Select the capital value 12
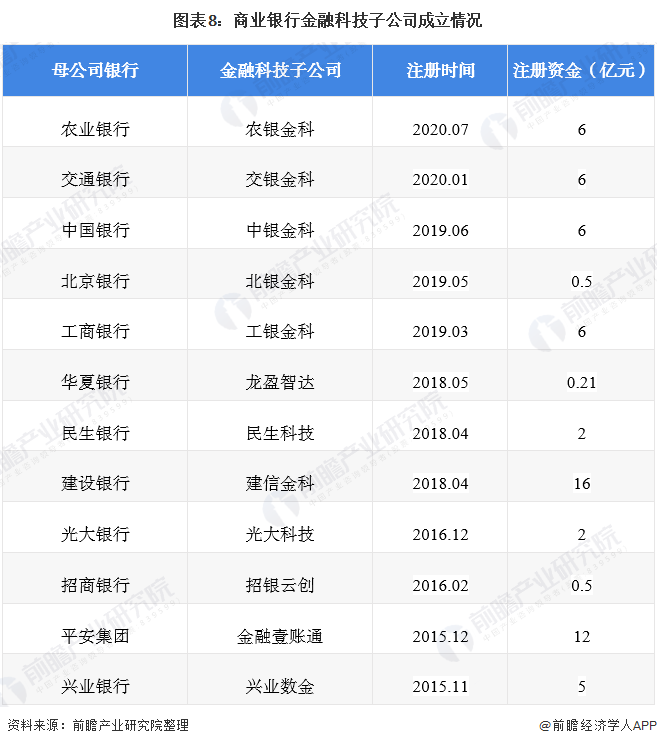 pyautogui.click(x=581, y=636)
